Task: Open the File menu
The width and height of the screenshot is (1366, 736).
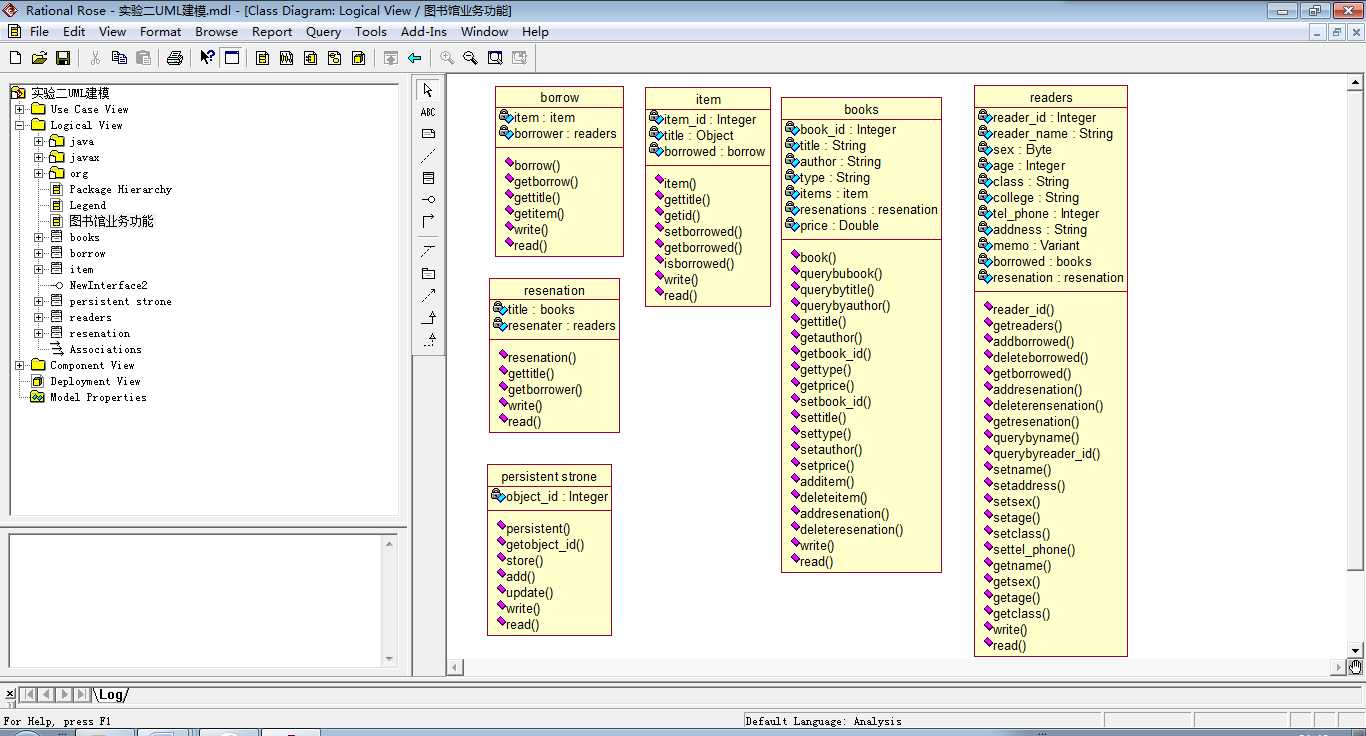Action: [39, 32]
